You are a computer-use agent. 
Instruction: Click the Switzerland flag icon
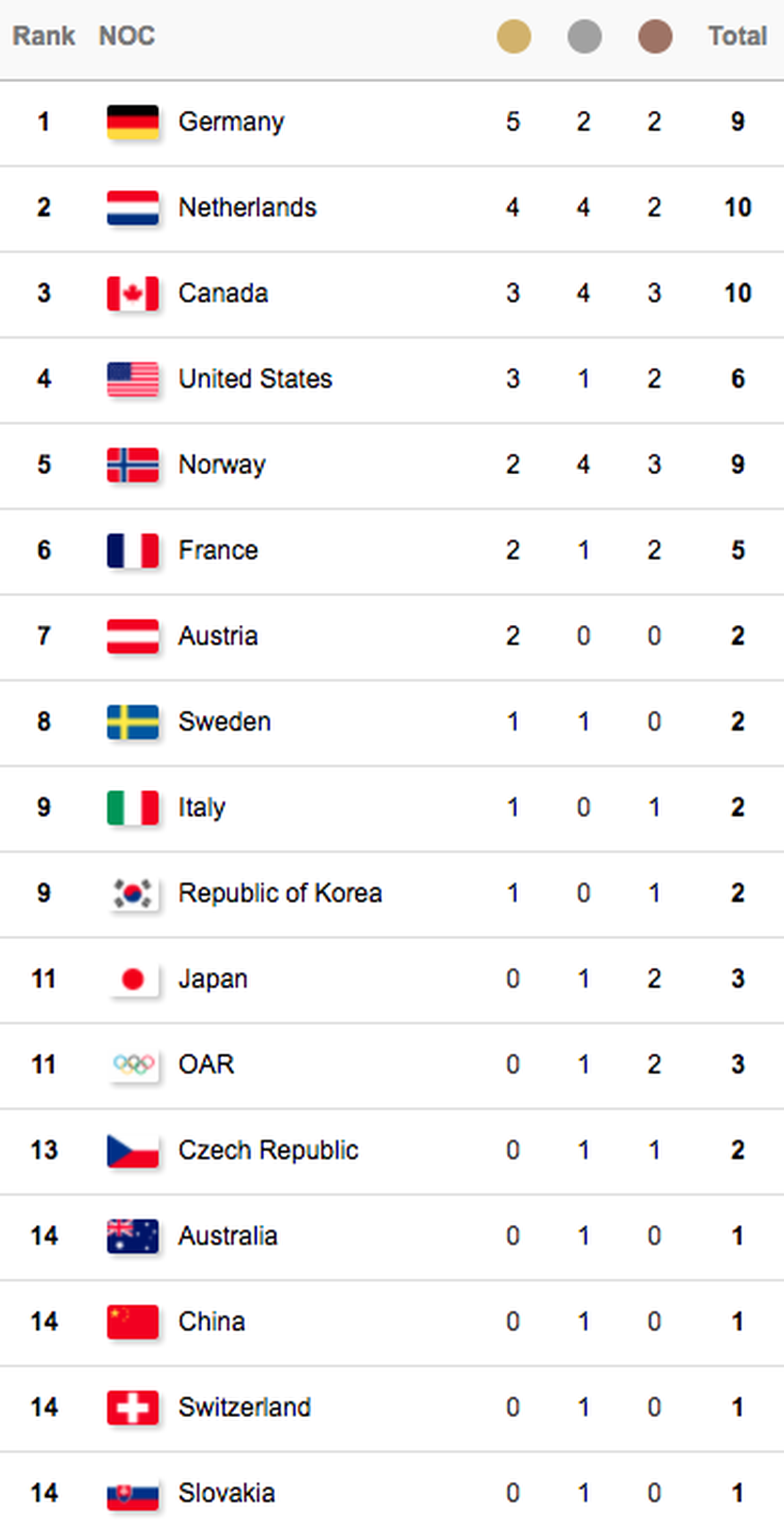[x=133, y=1407]
